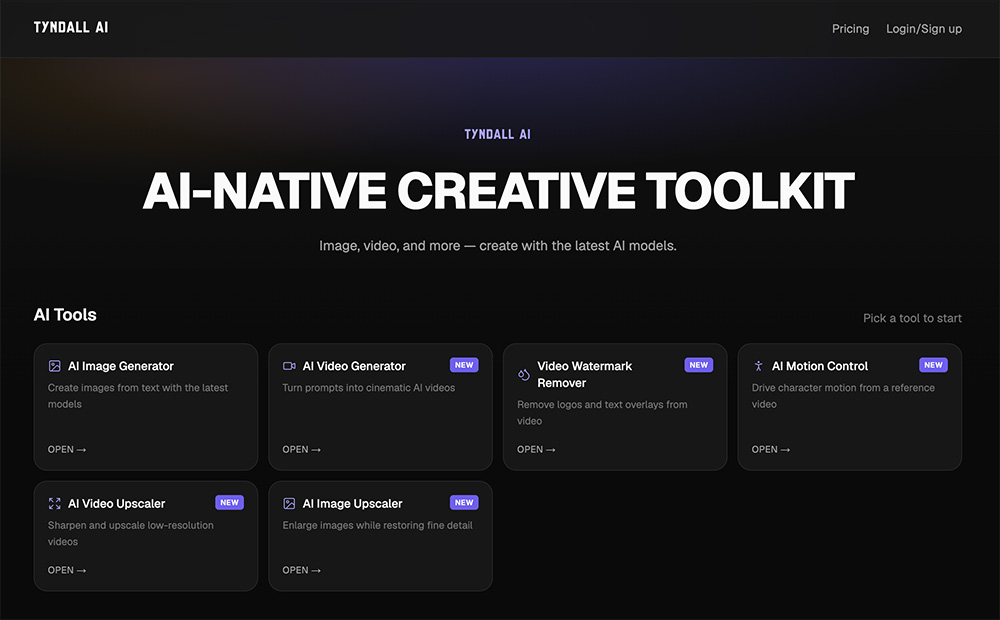Open the AI Video Upscaler tool
This screenshot has width=1000, height=620.
(67, 570)
